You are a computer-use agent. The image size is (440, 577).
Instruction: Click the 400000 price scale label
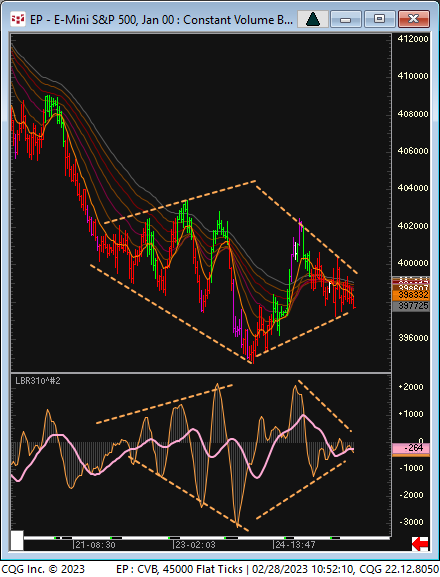click(413, 263)
